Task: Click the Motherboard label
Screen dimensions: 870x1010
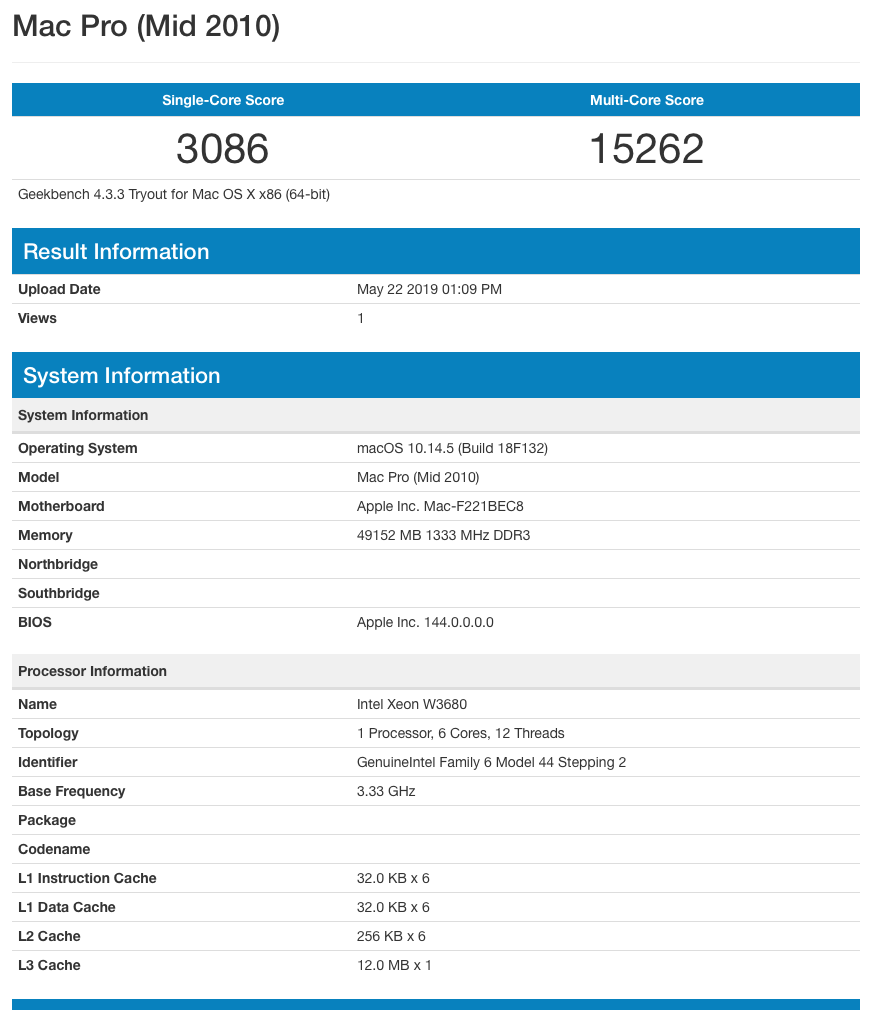Action: pyautogui.click(x=61, y=506)
